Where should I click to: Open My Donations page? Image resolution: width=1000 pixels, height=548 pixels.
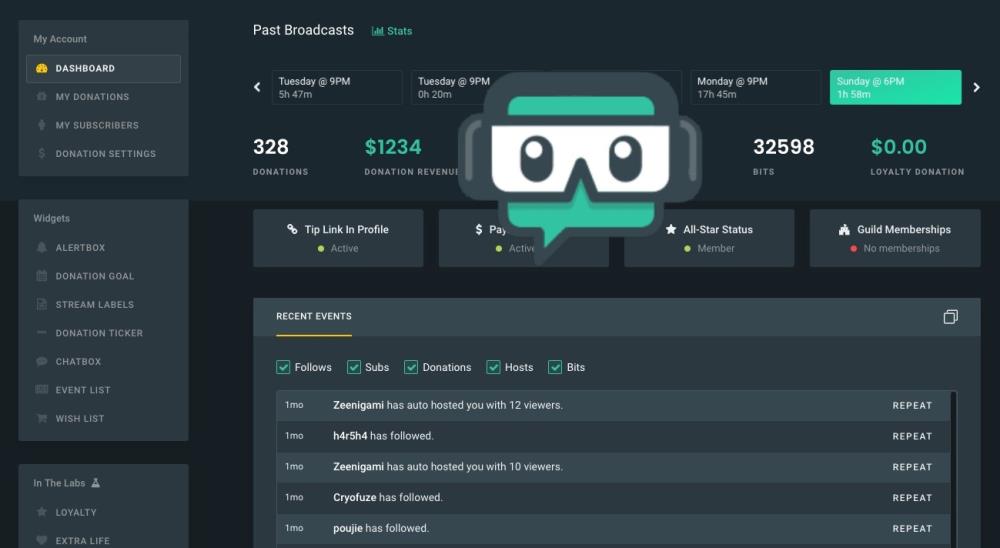92,97
